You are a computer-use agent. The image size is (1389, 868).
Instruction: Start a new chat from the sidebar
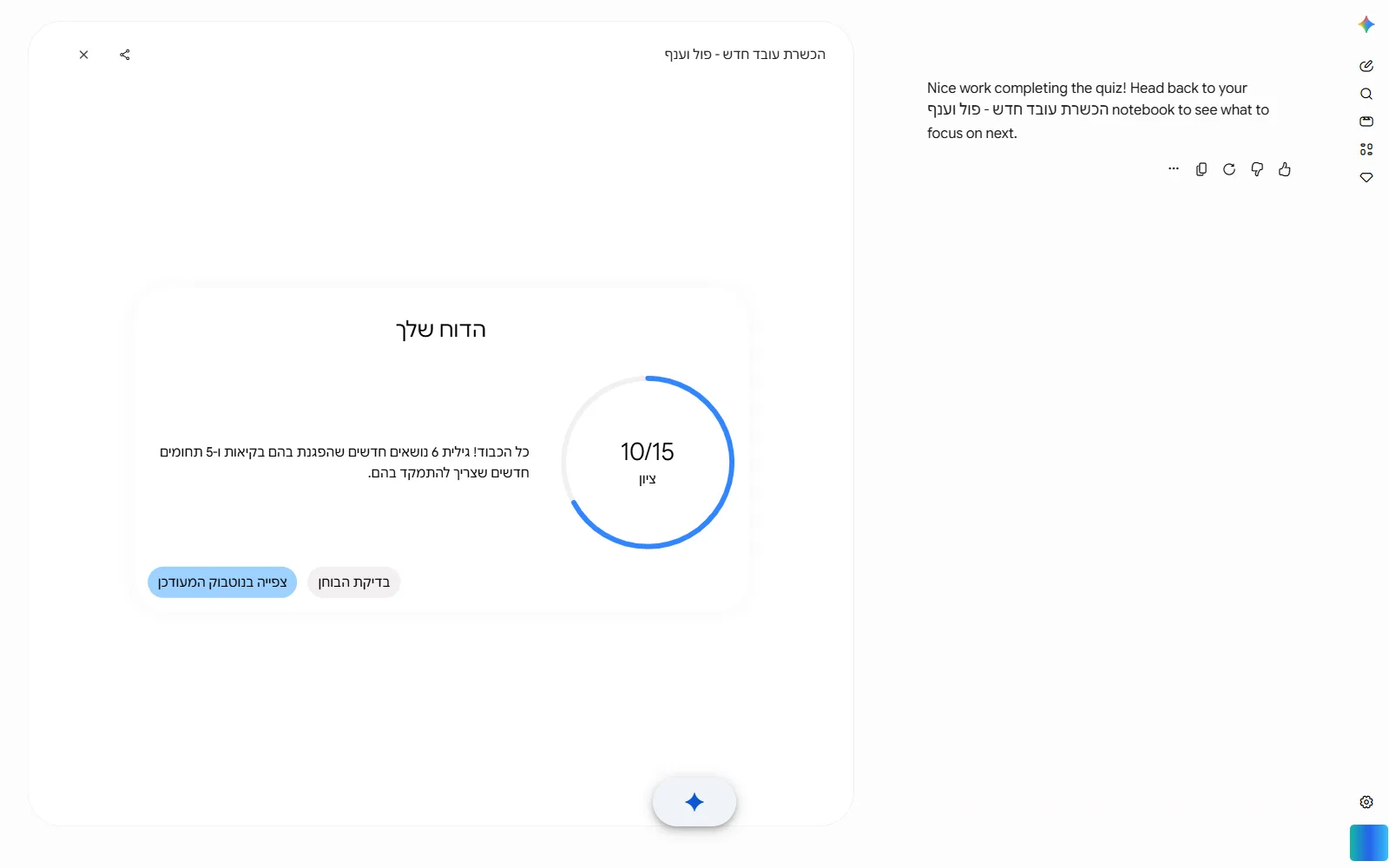coord(1366,66)
